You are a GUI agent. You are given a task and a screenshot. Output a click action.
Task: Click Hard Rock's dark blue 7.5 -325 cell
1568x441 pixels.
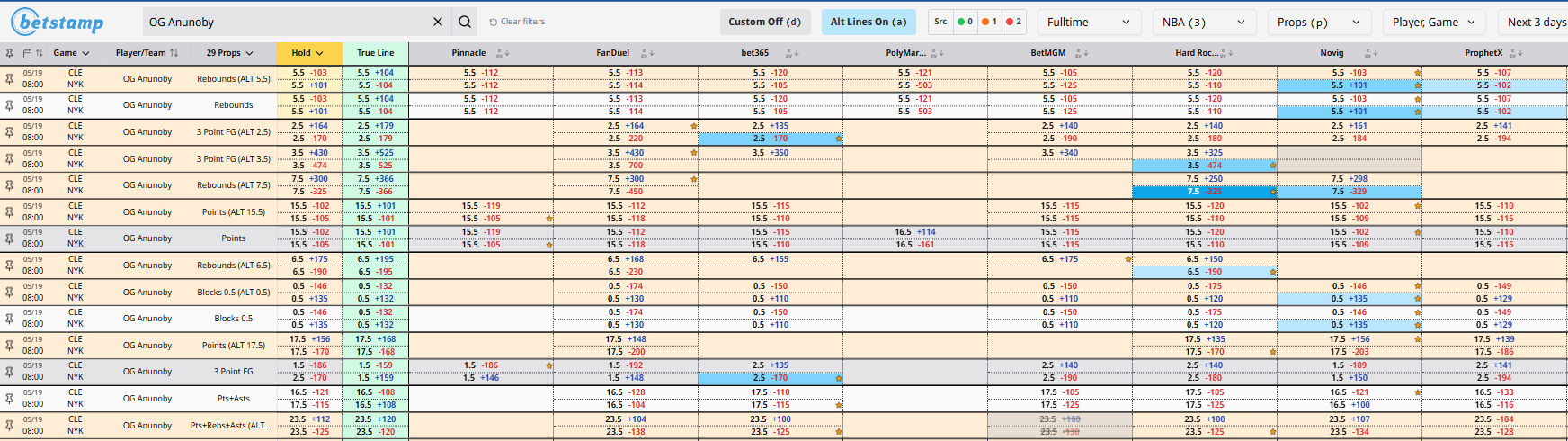coord(1205,192)
